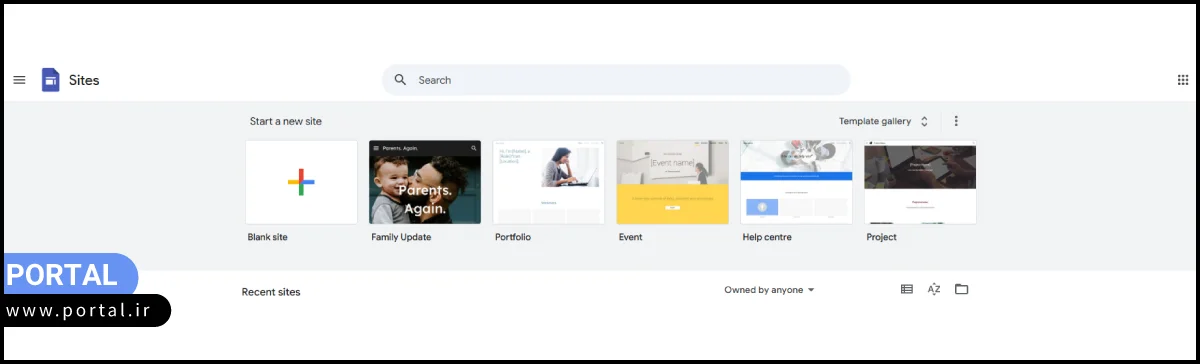Click the Family Update label
1200x364 pixels.
(400, 237)
